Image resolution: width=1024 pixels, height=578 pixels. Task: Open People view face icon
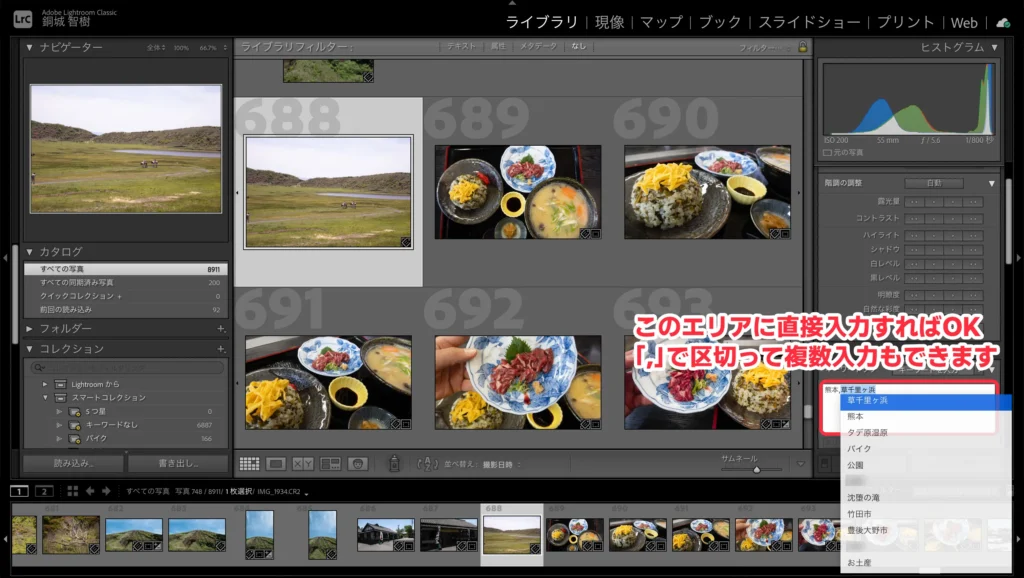click(x=357, y=464)
